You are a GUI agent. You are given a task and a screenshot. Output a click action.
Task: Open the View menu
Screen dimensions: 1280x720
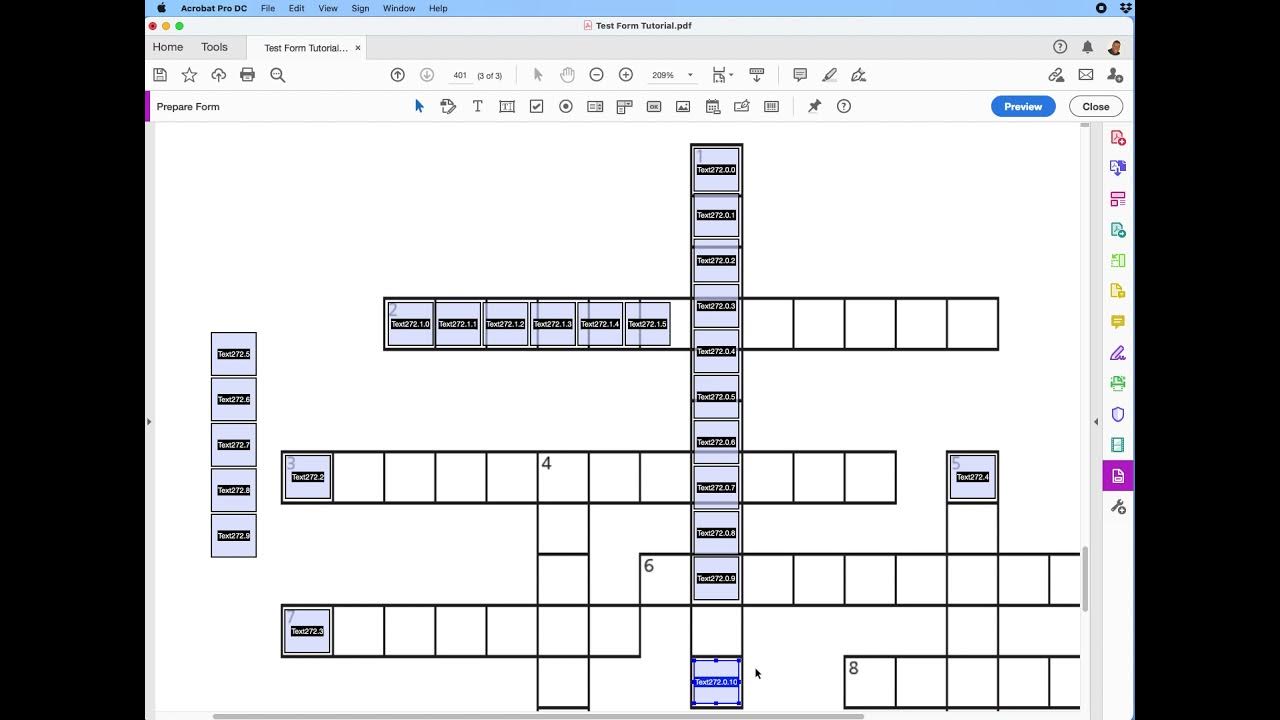click(328, 8)
